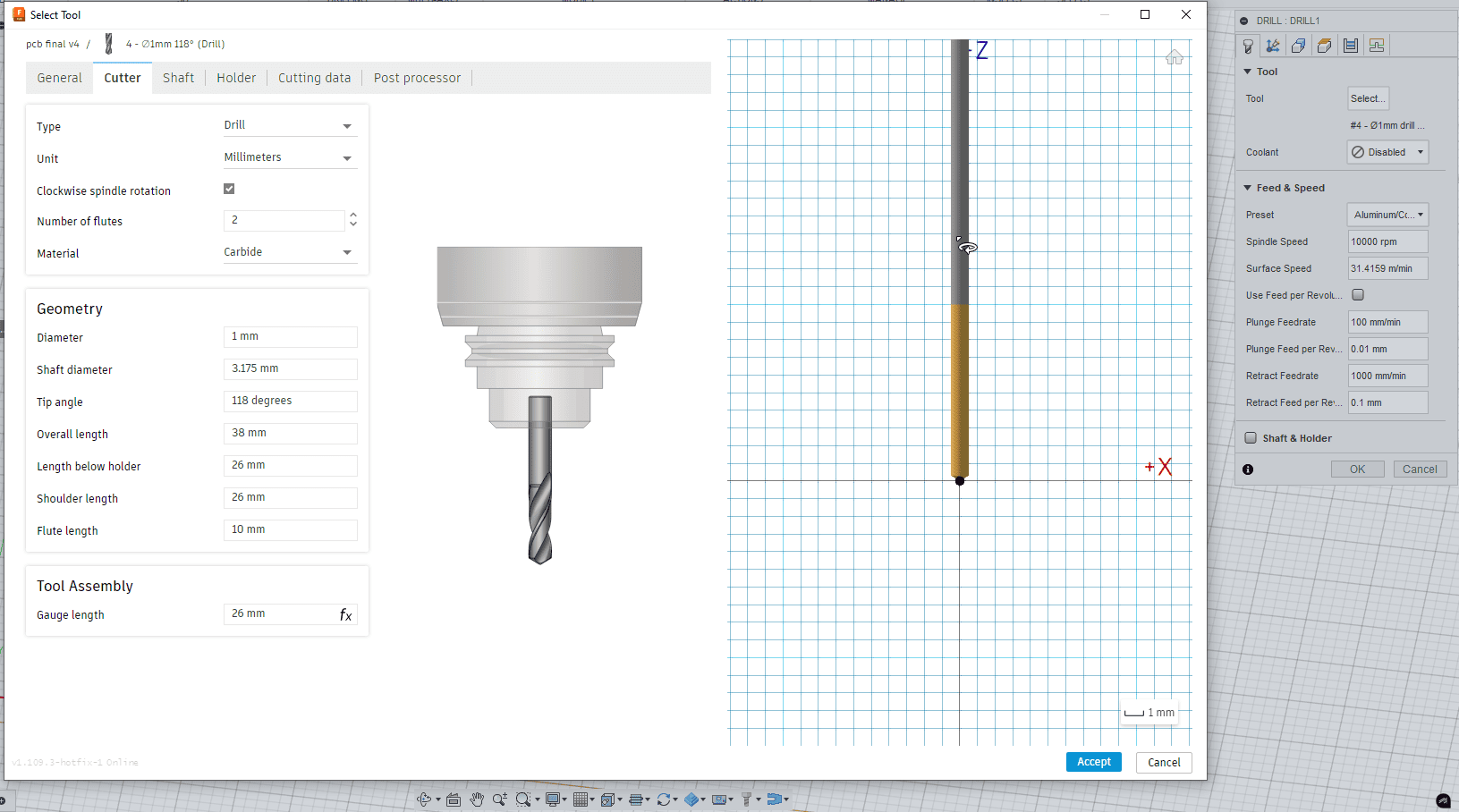The height and width of the screenshot is (812, 1459).
Task: Open the Linking tab icon in DRILL panel
Action: point(1377,46)
